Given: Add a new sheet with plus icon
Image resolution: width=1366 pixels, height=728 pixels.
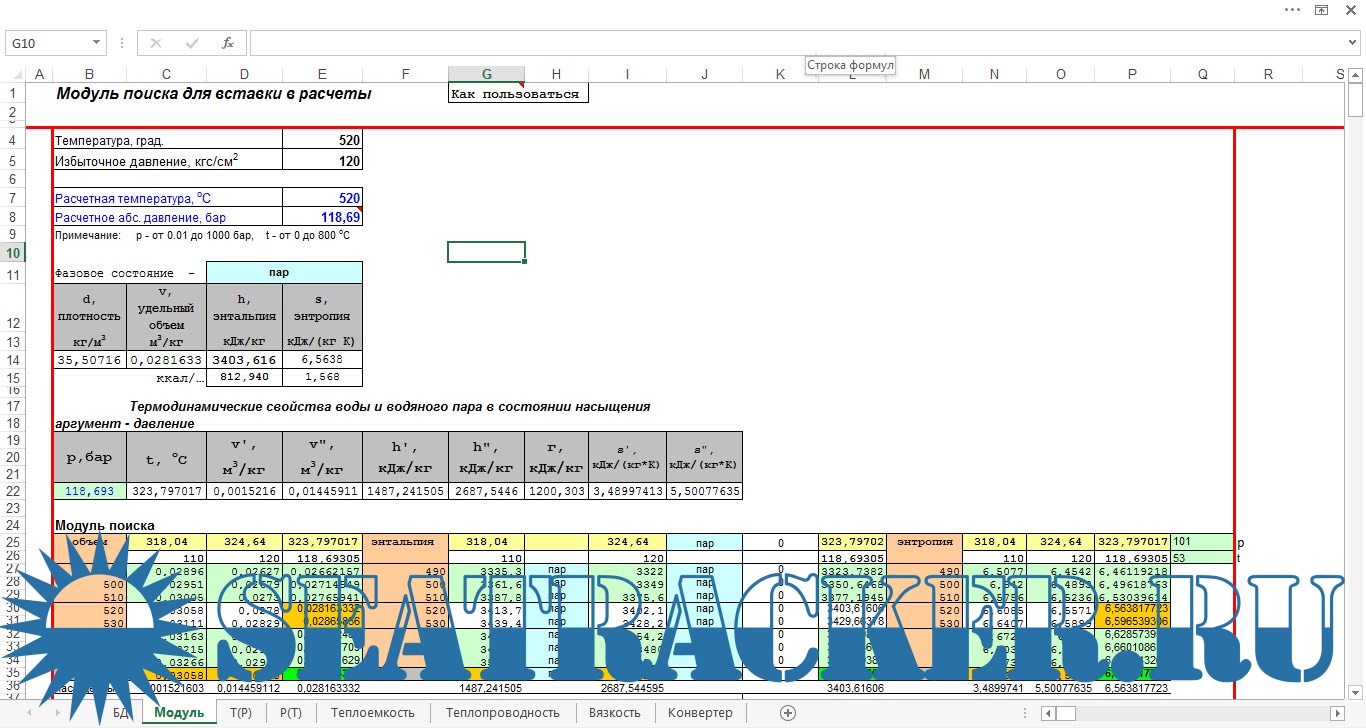Looking at the screenshot, I should point(788,713).
